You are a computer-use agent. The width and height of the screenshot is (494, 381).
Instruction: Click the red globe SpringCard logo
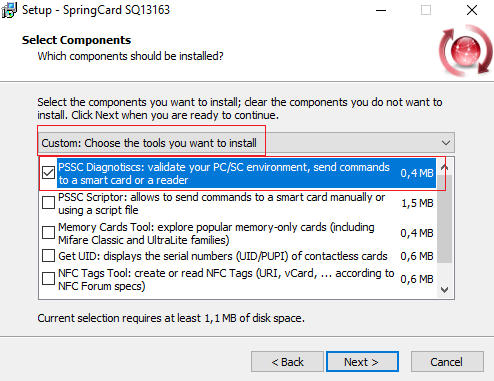[465, 51]
